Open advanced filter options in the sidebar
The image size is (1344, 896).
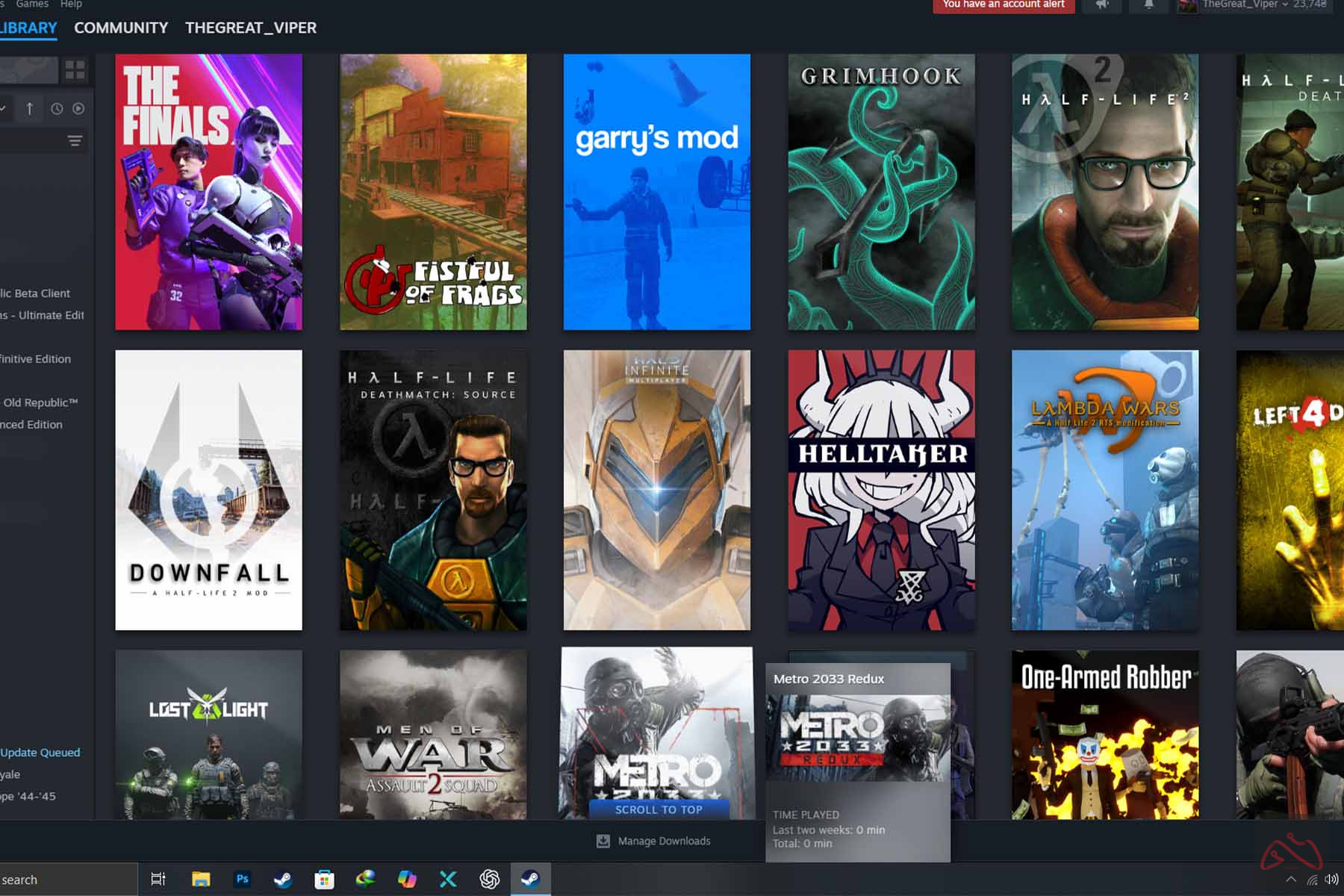(x=75, y=141)
